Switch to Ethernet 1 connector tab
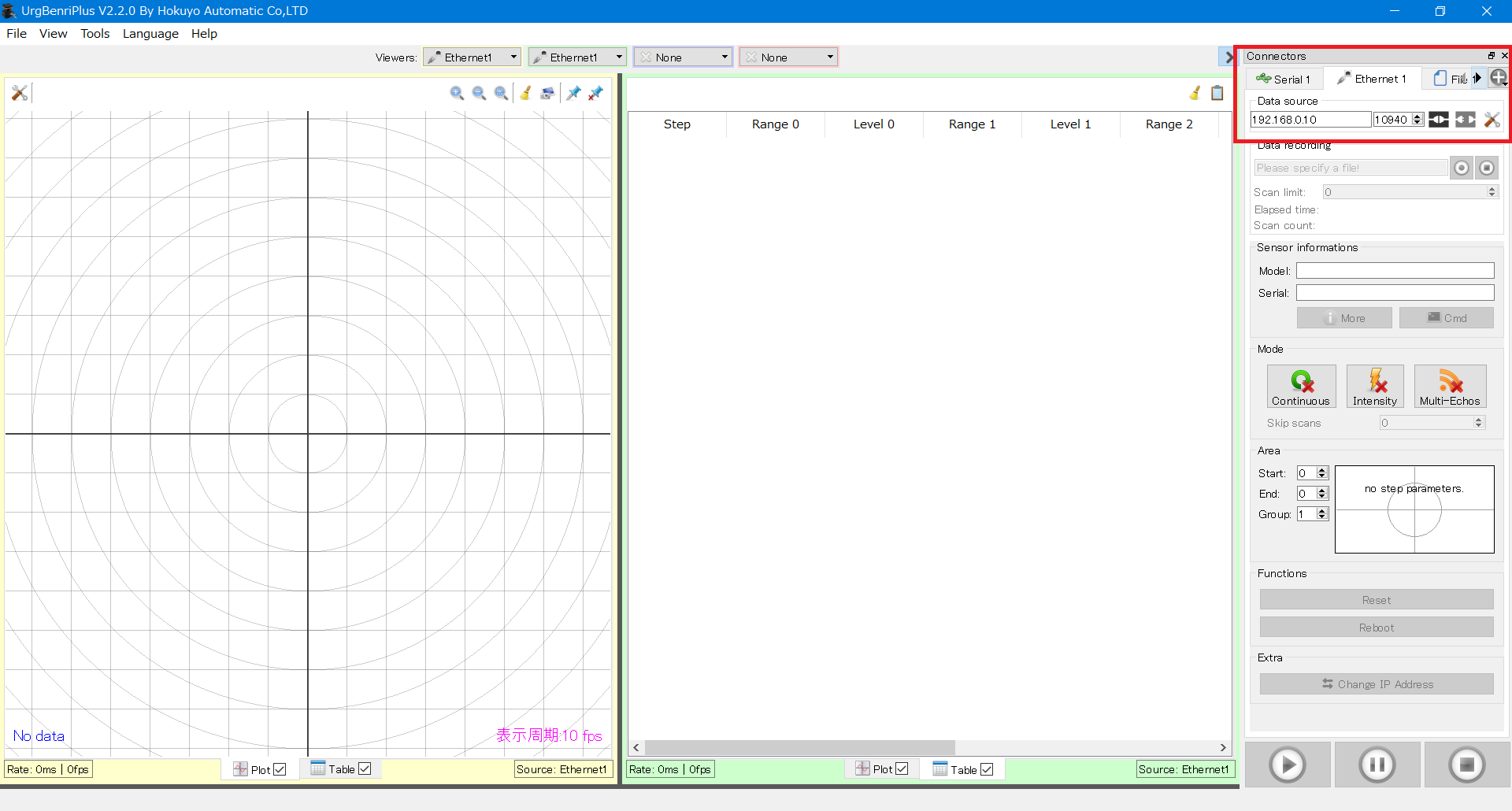This screenshot has height=811, width=1512. point(1372,79)
